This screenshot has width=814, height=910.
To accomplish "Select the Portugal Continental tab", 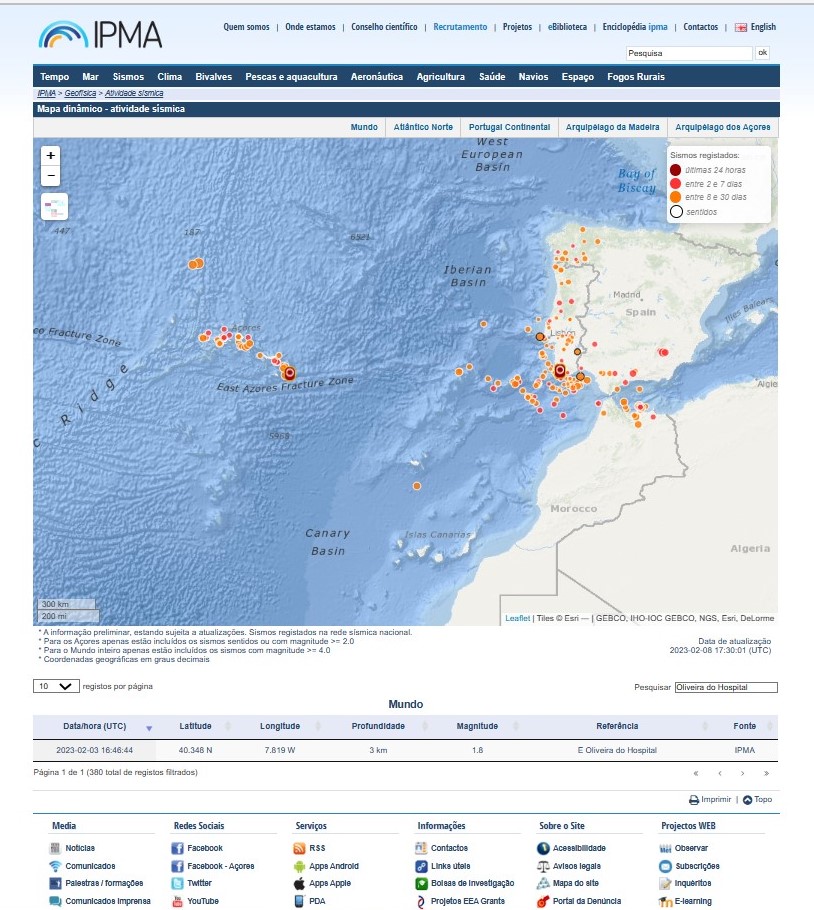I will [x=509, y=127].
